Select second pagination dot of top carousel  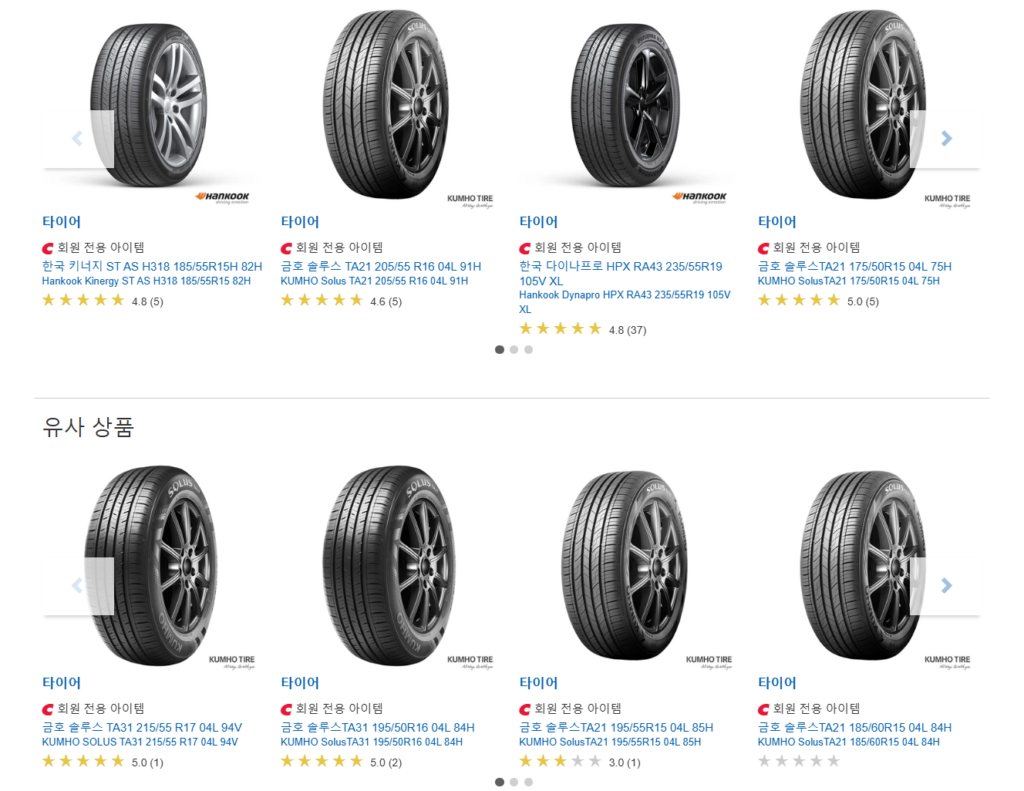(x=514, y=349)
